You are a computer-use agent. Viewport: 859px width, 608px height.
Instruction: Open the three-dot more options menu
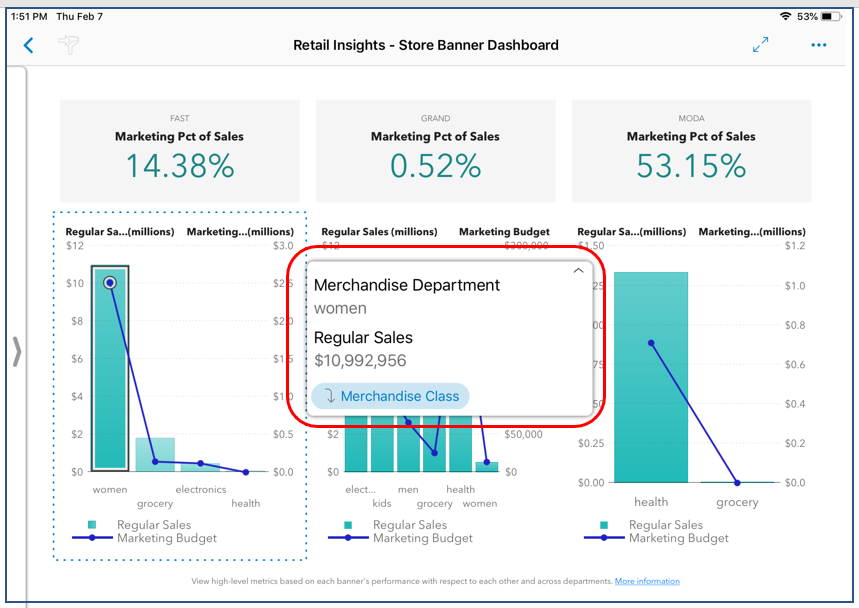(819, 45)
